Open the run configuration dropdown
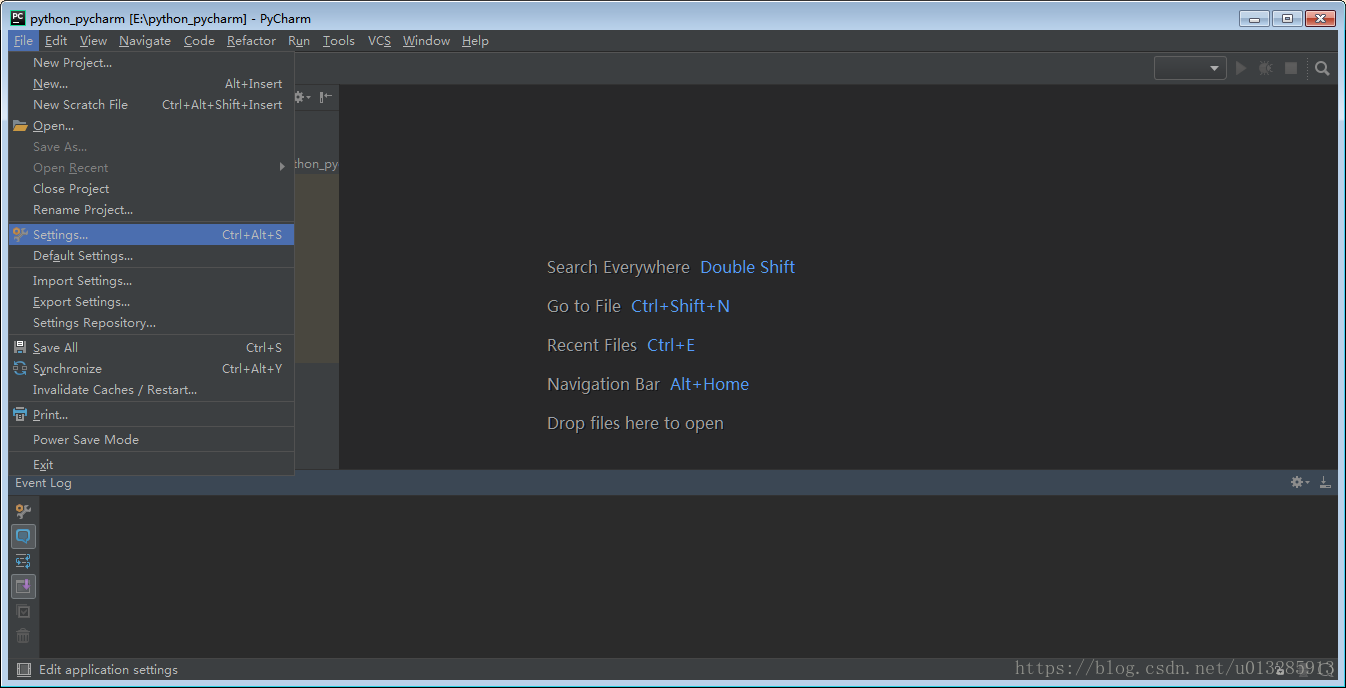 point(1190,68)
